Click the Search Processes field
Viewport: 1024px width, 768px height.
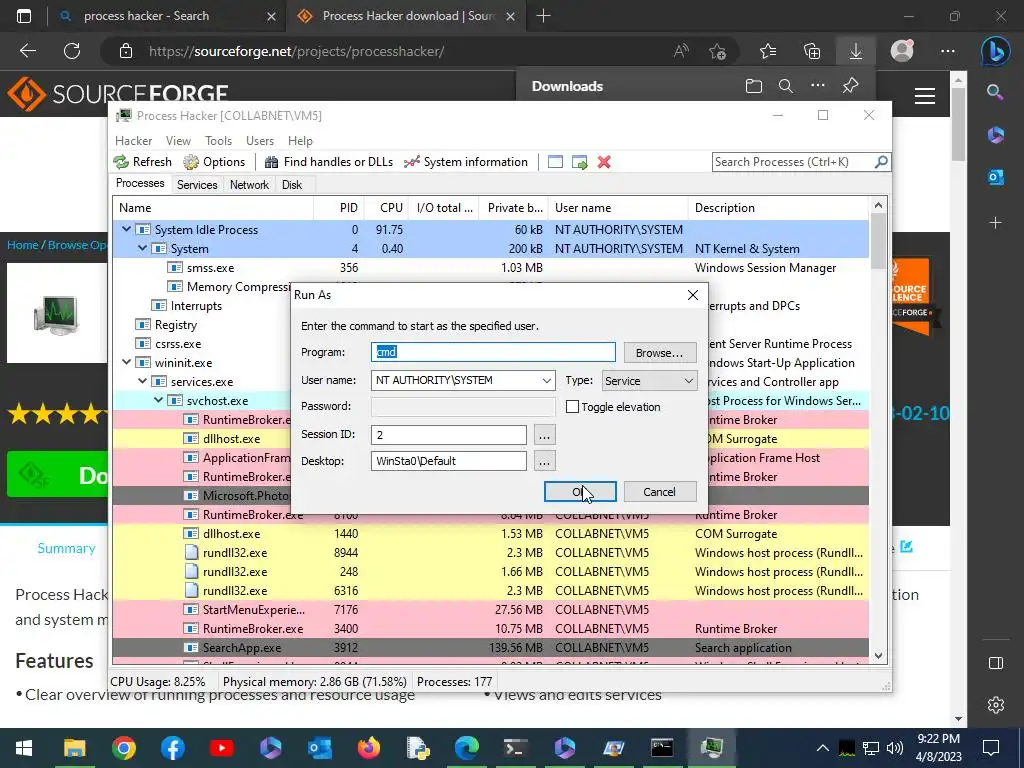click(793, 162)
